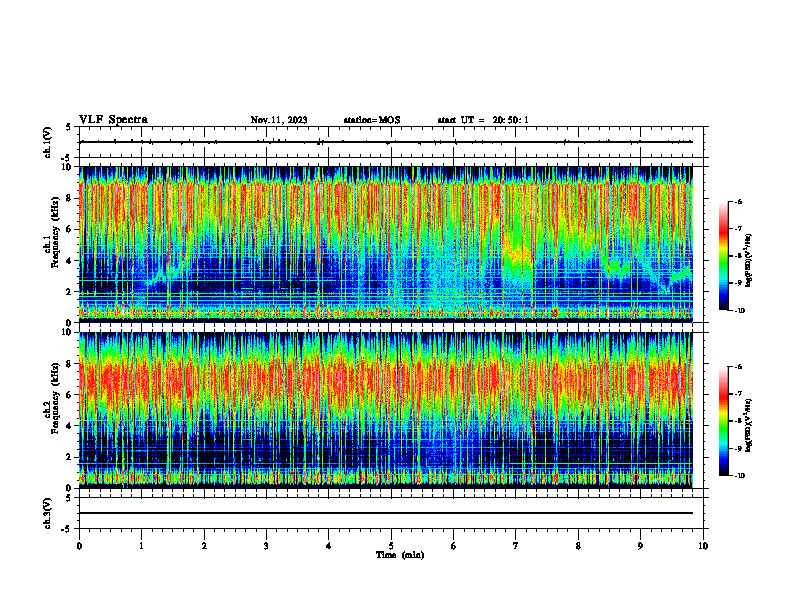The width and height of the screenshot is (792, 612).
Task: Click the ch.1 spectrogram color scale bar
Action: (723, 256)
